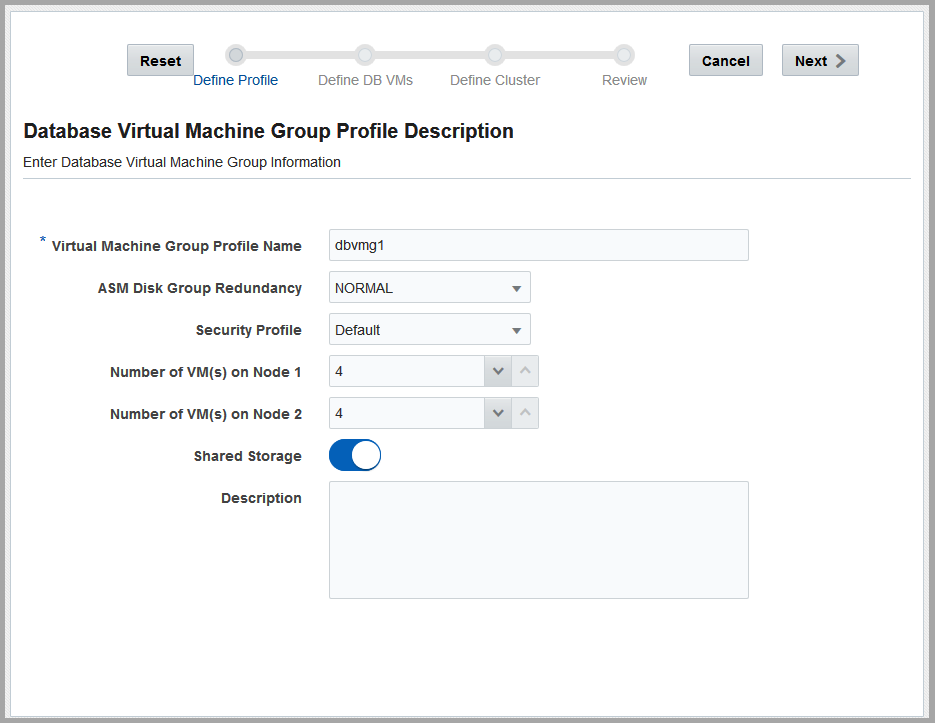Select the Review step circle
Image resolution: width=935 pixels, height=723 pixels.
click(624, 55)
